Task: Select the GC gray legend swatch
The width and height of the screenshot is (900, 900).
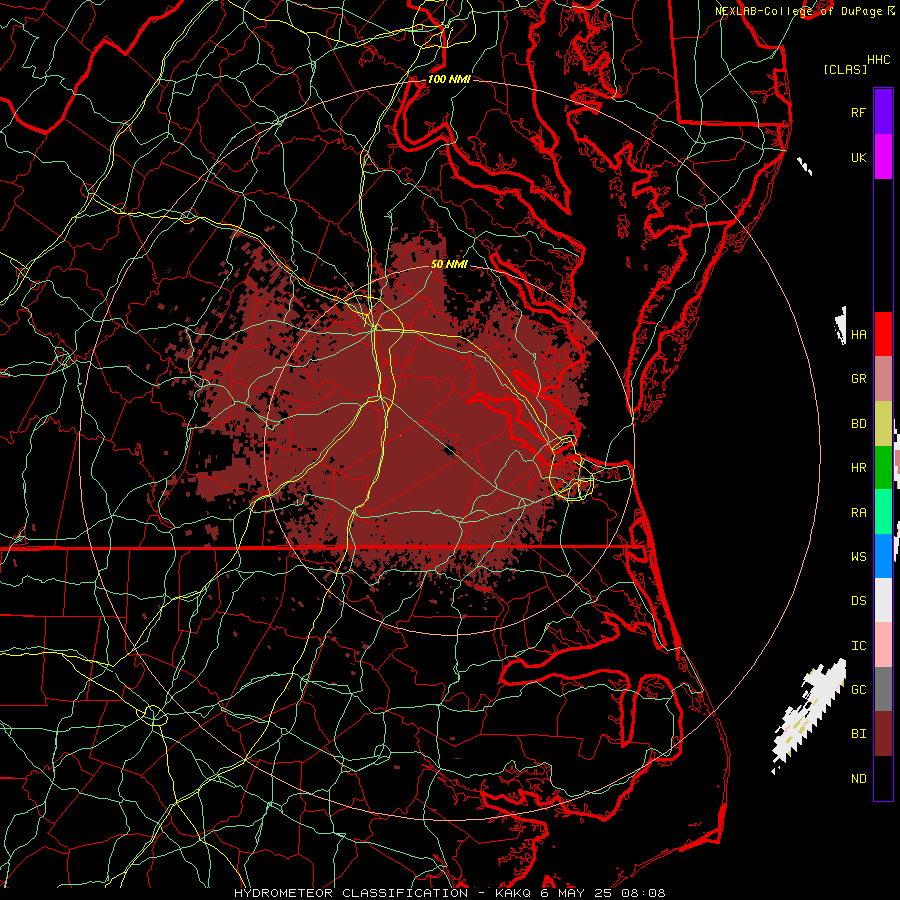Action: point(883,689)
